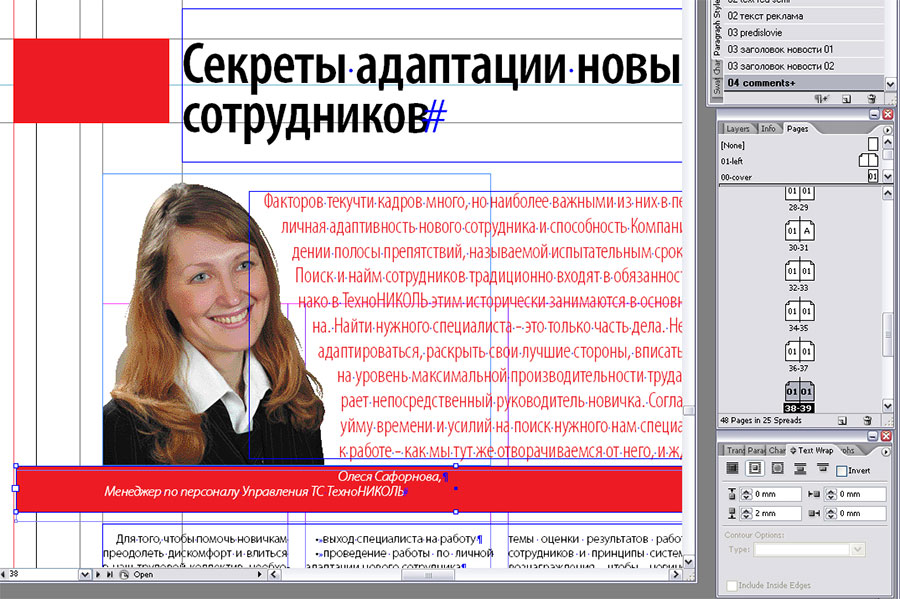Go to last page arrow in status bar
Screen dimensions: 900x599
[109, 574]
